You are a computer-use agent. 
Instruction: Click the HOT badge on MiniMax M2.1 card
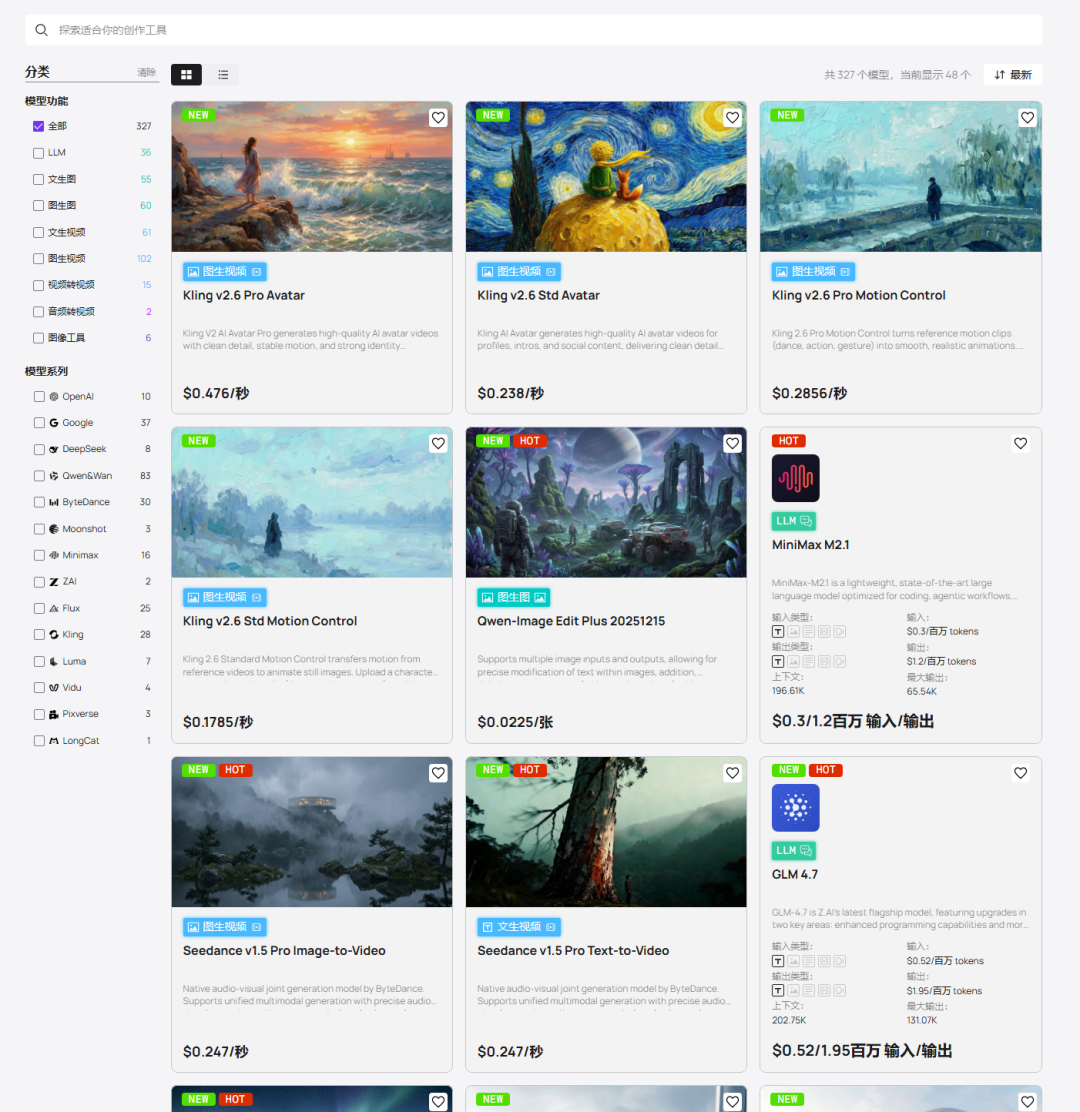(x=789, y=441)
